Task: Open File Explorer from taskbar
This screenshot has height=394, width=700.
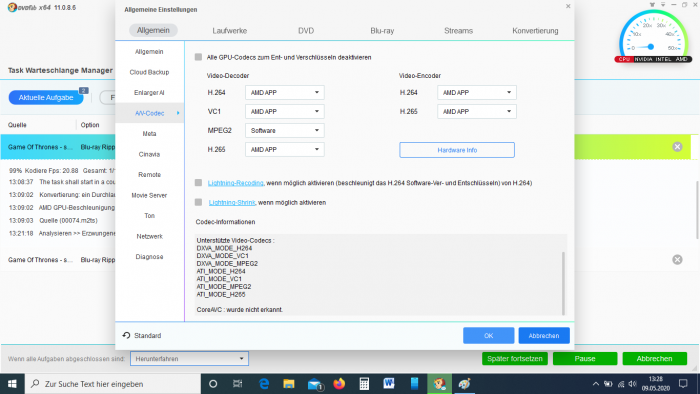Action: [x=289, y=384]
